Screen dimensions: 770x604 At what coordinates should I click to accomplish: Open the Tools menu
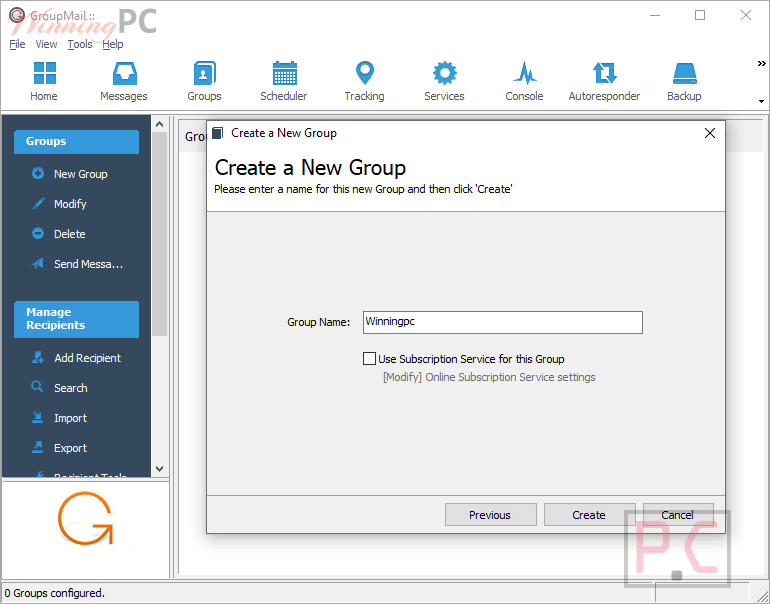pos(80,44)
